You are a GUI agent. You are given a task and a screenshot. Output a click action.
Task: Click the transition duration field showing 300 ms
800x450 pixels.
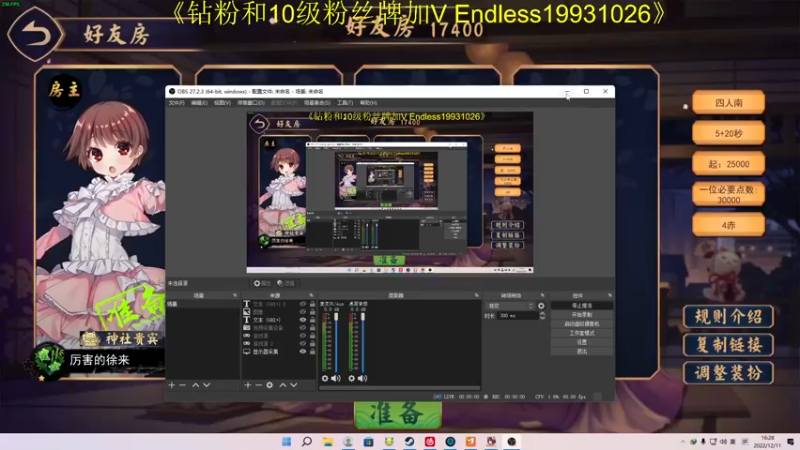517,316
